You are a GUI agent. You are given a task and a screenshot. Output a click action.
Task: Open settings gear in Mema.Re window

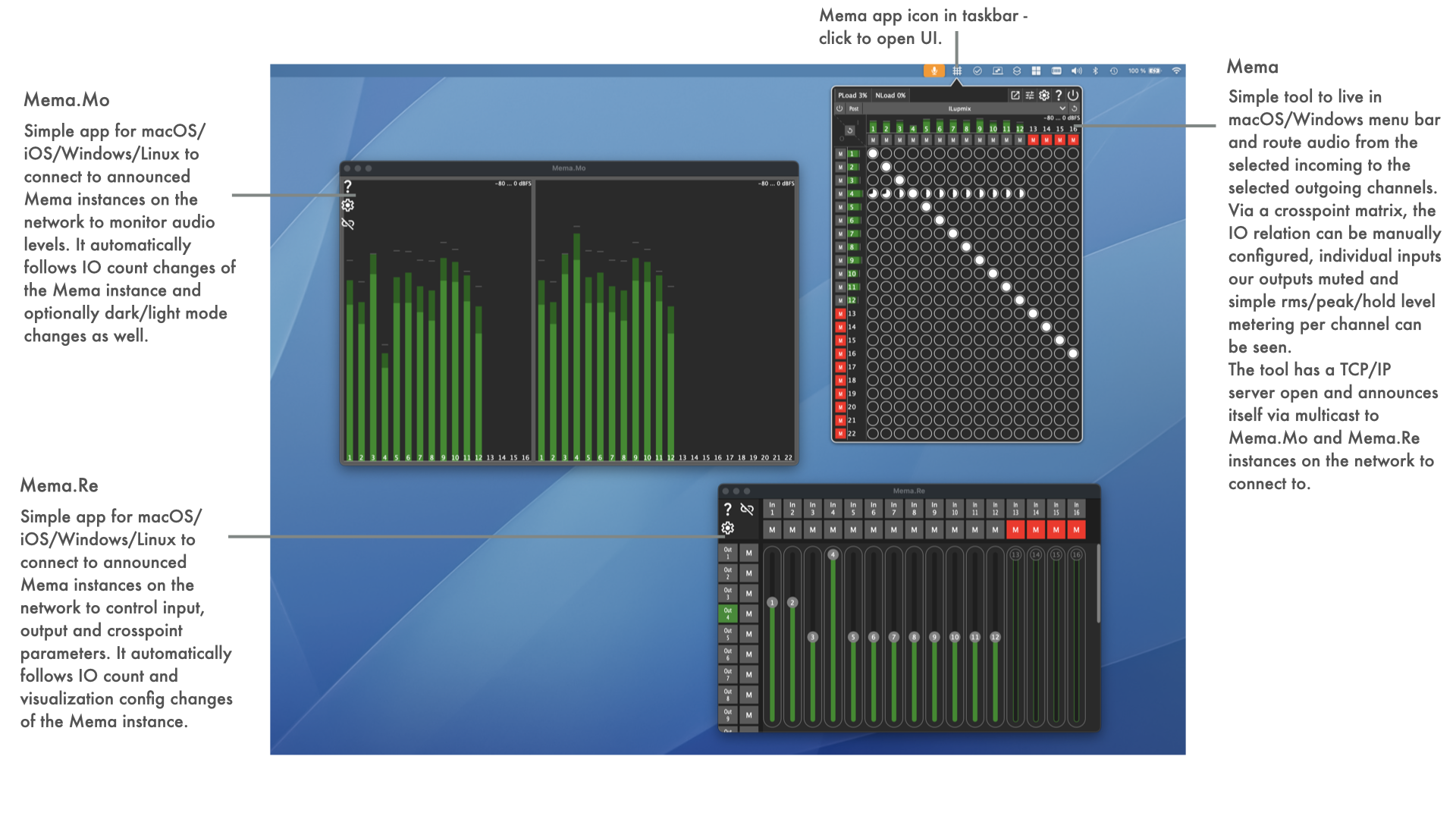(x=728, y=529)
